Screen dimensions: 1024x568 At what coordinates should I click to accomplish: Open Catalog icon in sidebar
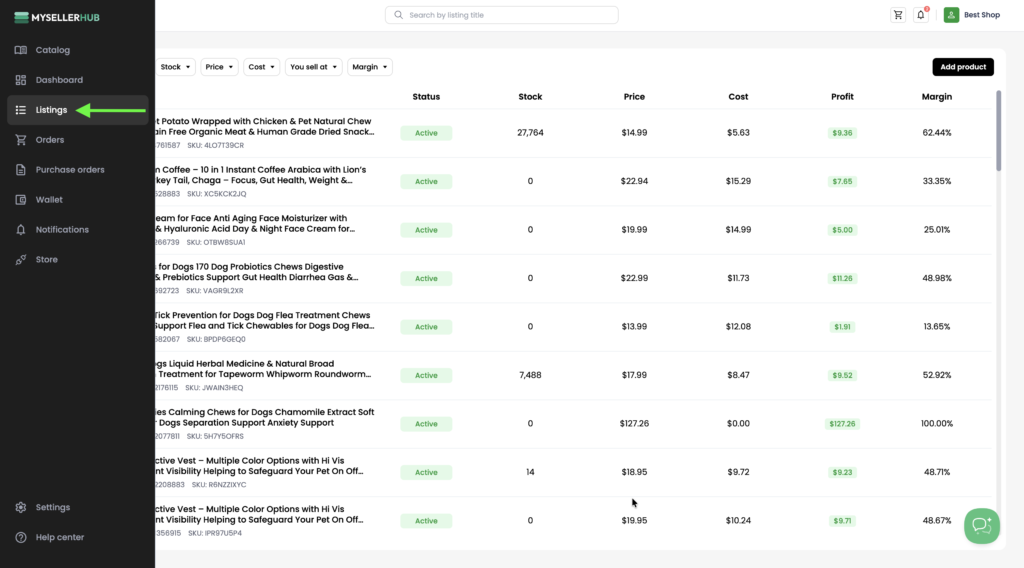coord(21,50)
